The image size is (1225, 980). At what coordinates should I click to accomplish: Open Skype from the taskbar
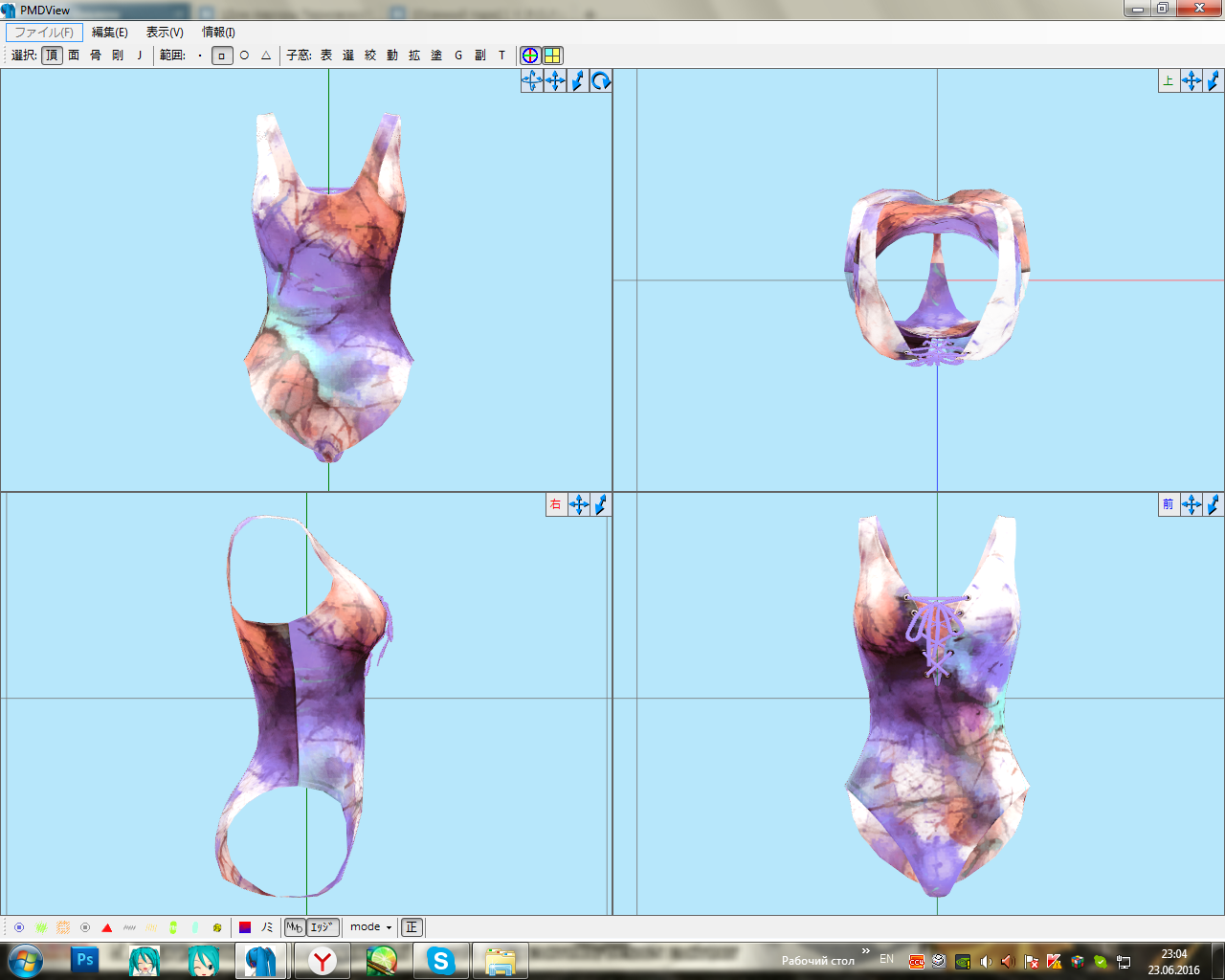(440, 961)
